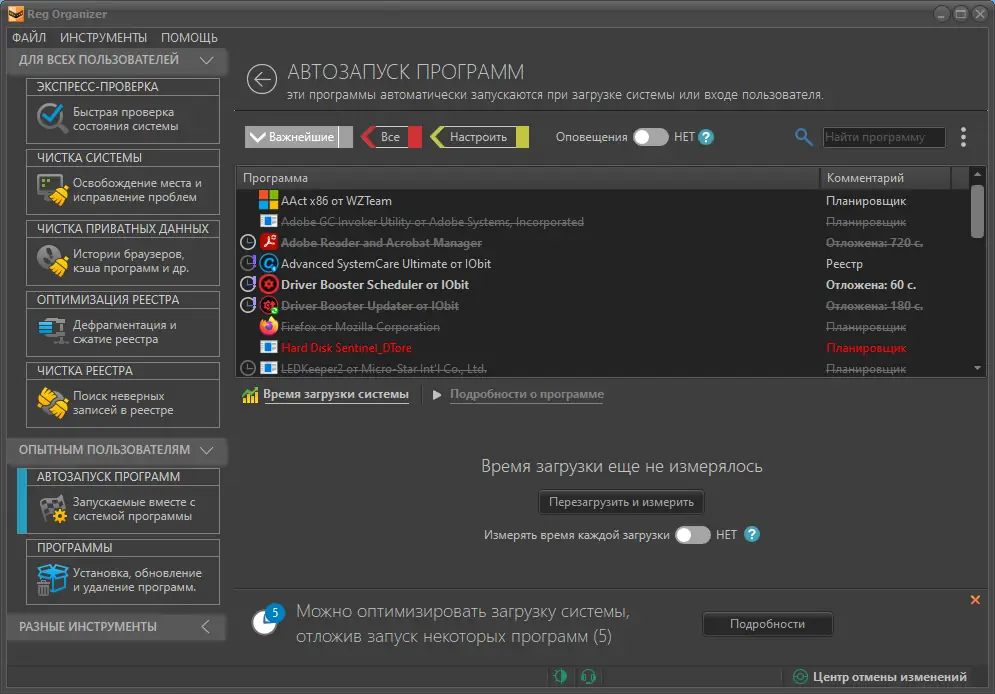Click in Найти программу search field
The image size is (995, 694).
884,137
